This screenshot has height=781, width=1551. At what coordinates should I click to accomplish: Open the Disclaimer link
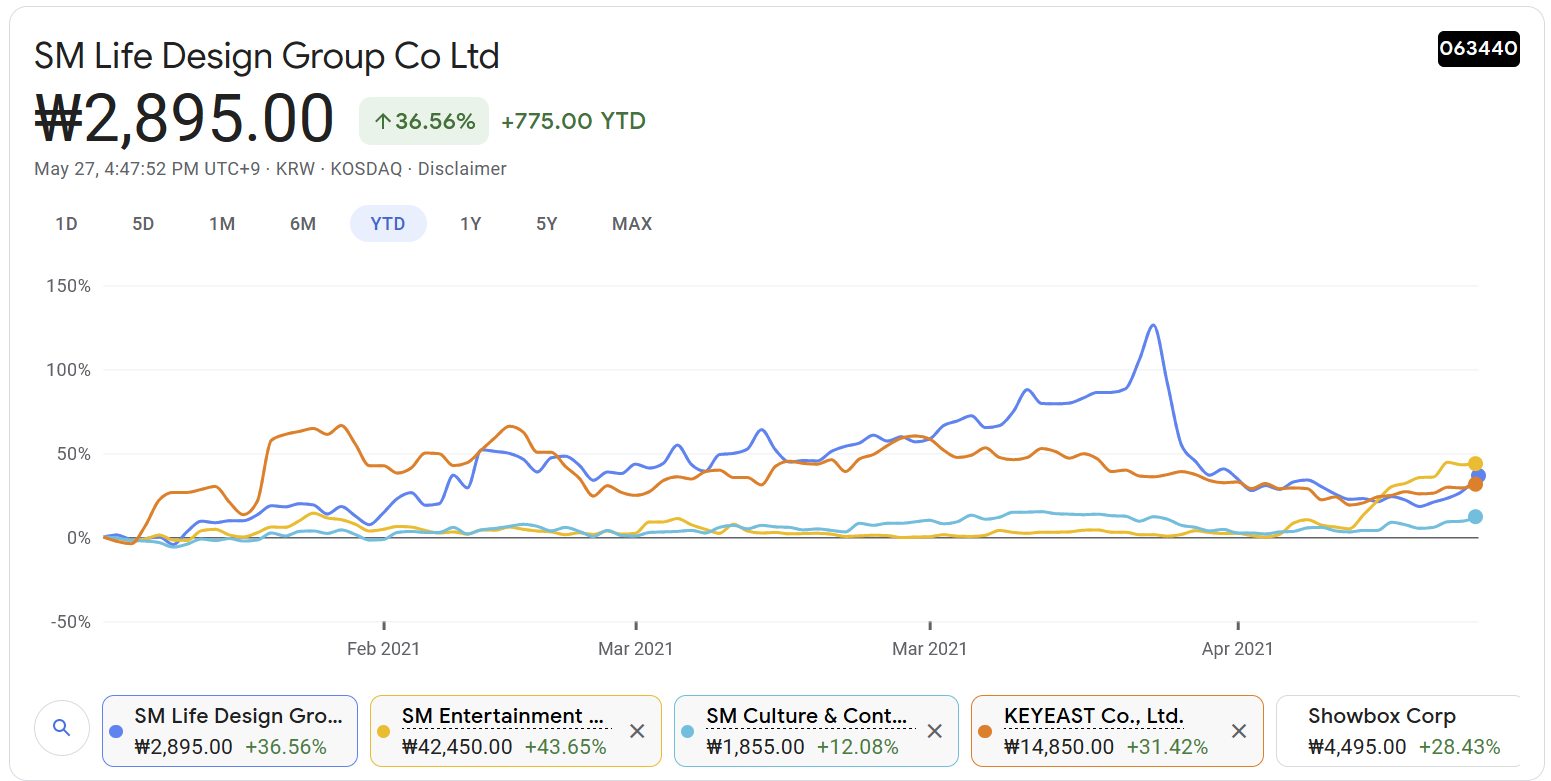(x=462, y=169)
